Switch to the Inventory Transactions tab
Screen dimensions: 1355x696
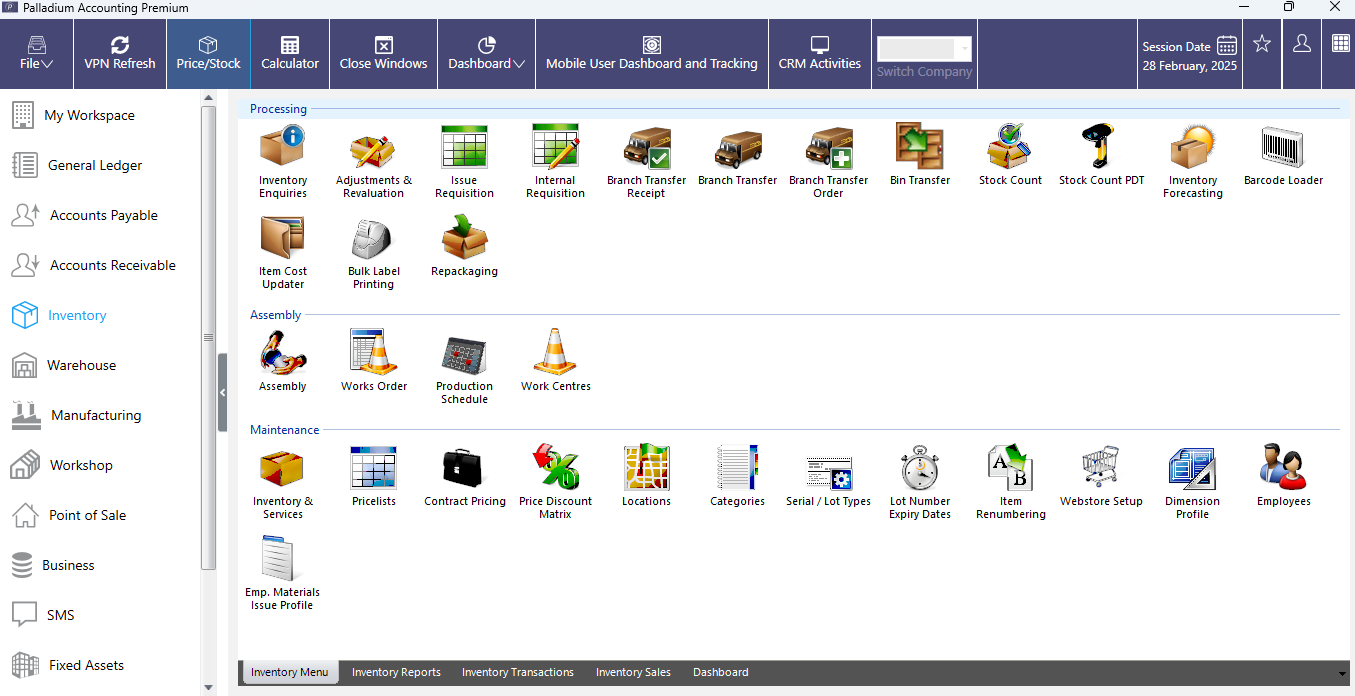518,672
